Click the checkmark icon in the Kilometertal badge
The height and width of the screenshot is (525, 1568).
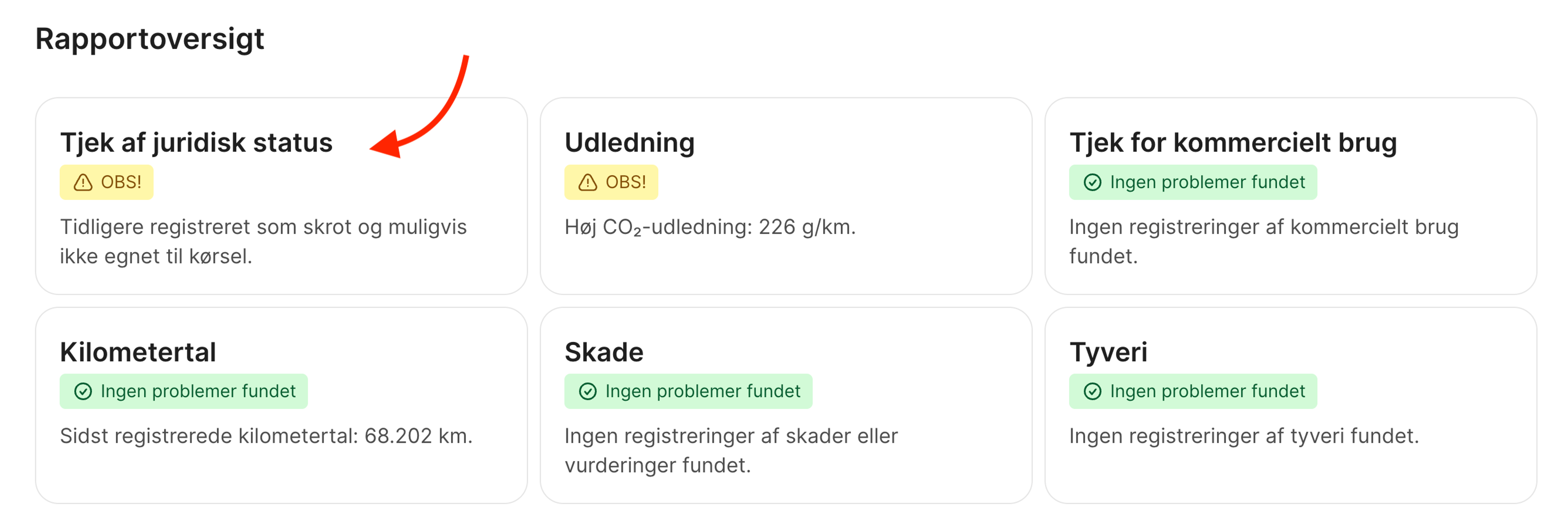pos(84,391)
